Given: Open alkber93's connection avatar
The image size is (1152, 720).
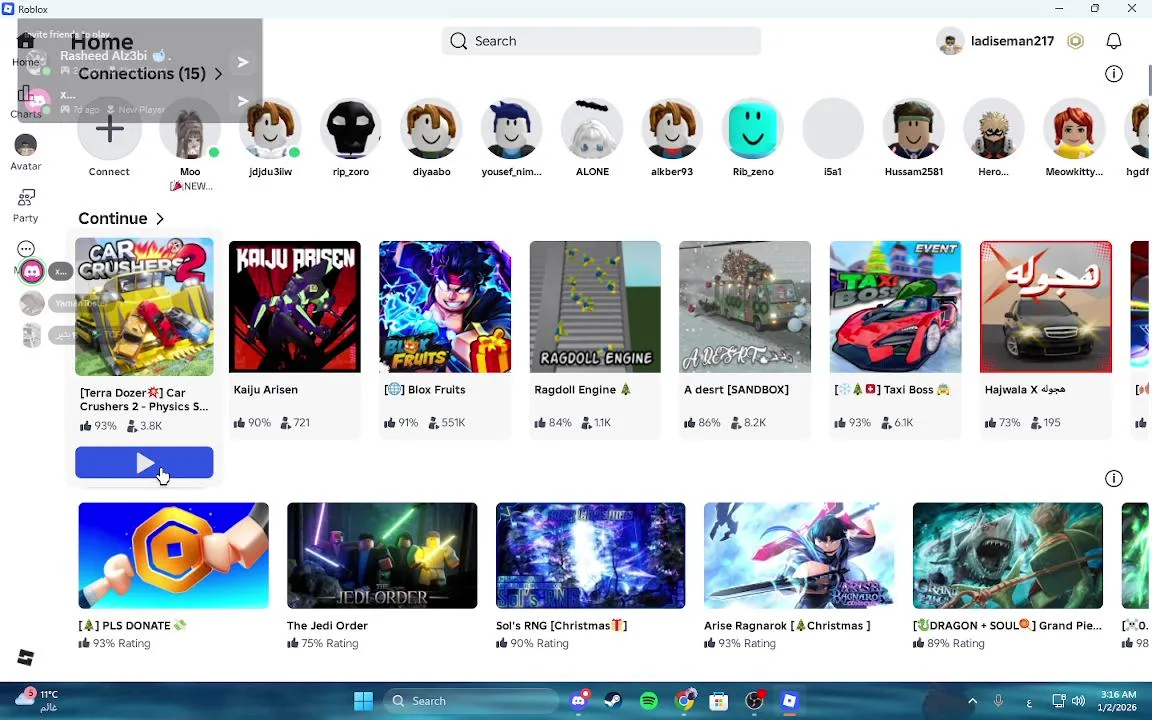Looking at the screenshot, I should (x=672, y=129).
